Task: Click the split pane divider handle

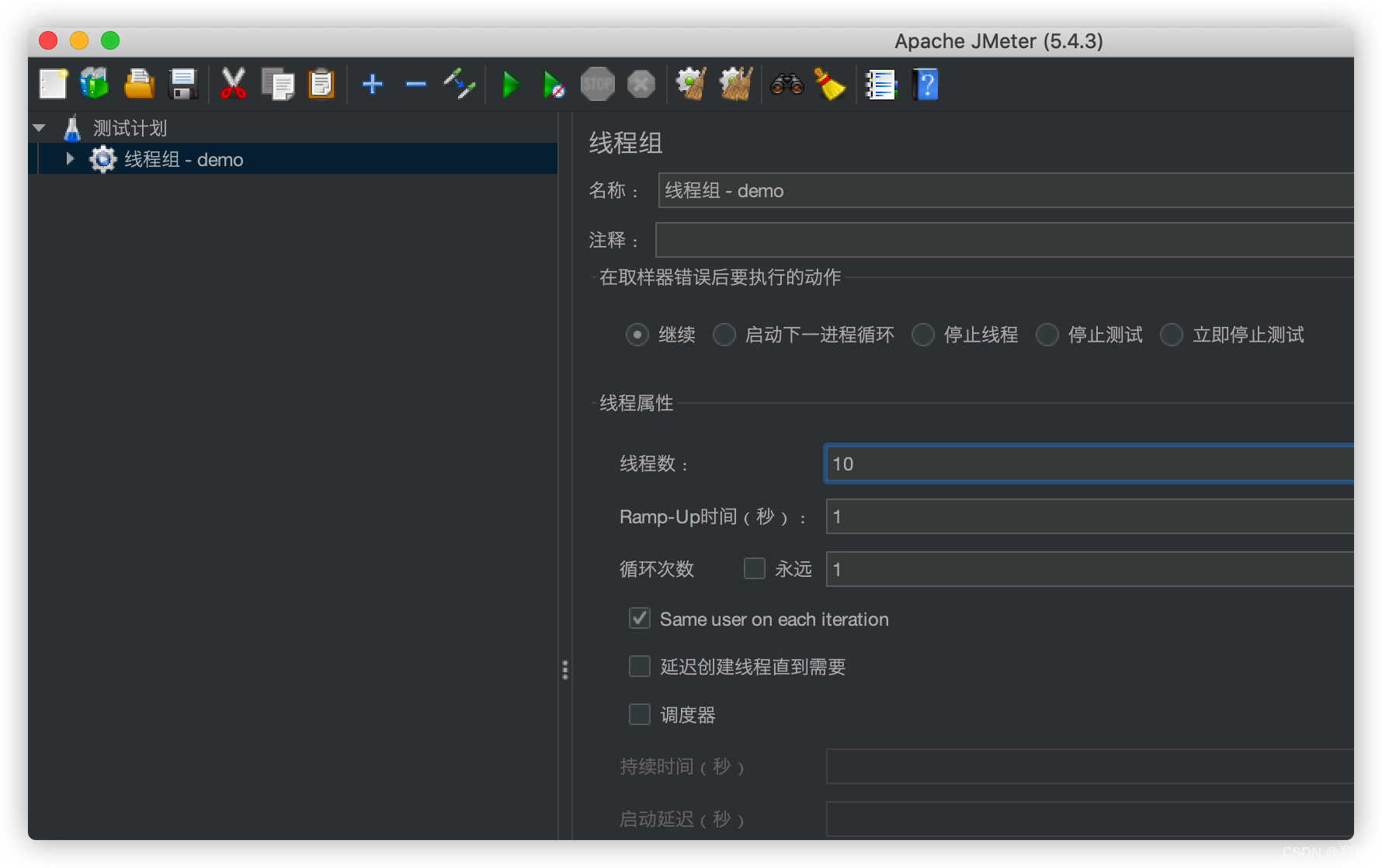Action: tap(565, 669)
